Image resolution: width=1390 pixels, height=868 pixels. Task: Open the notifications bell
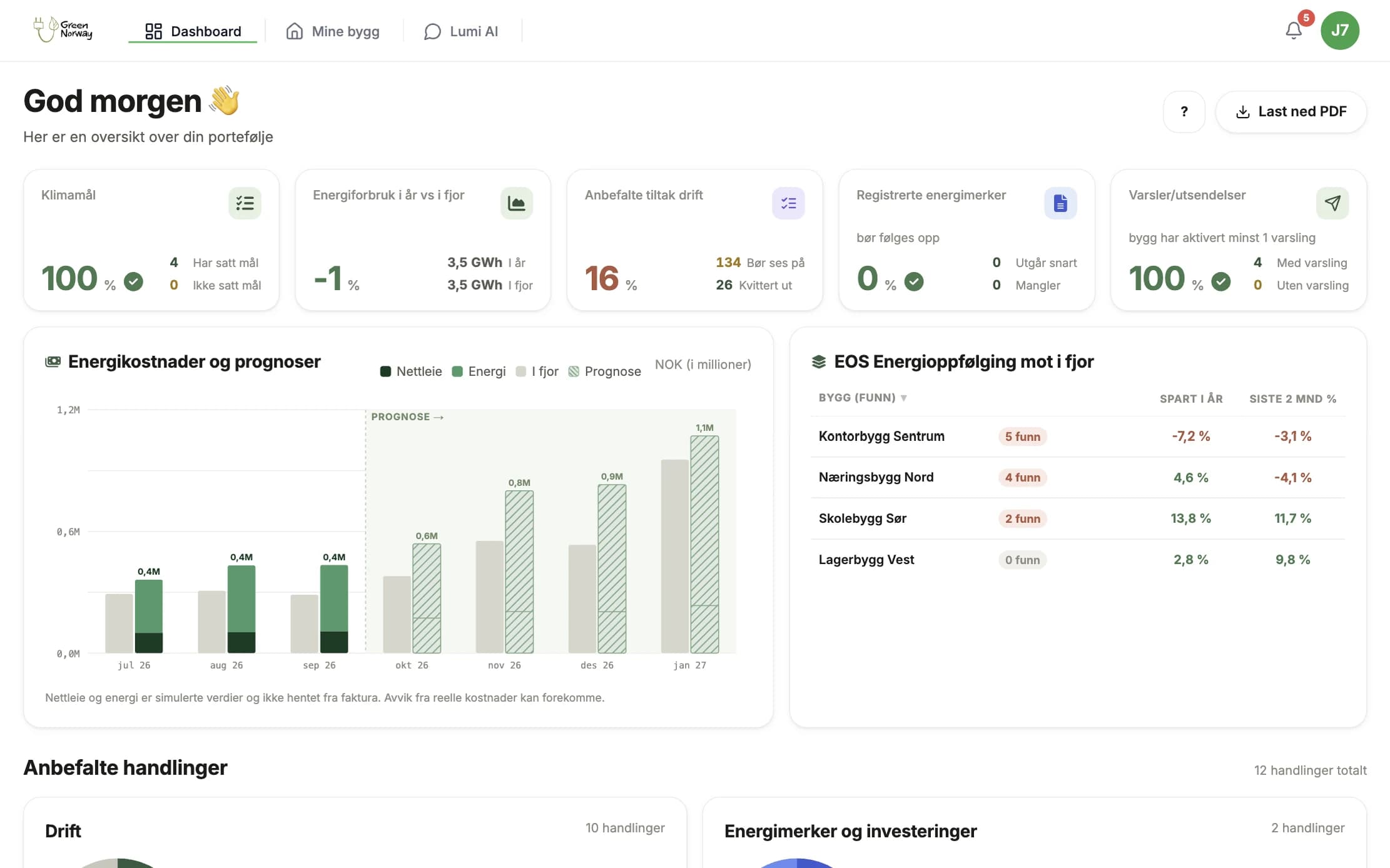[x=1294, y=31]
